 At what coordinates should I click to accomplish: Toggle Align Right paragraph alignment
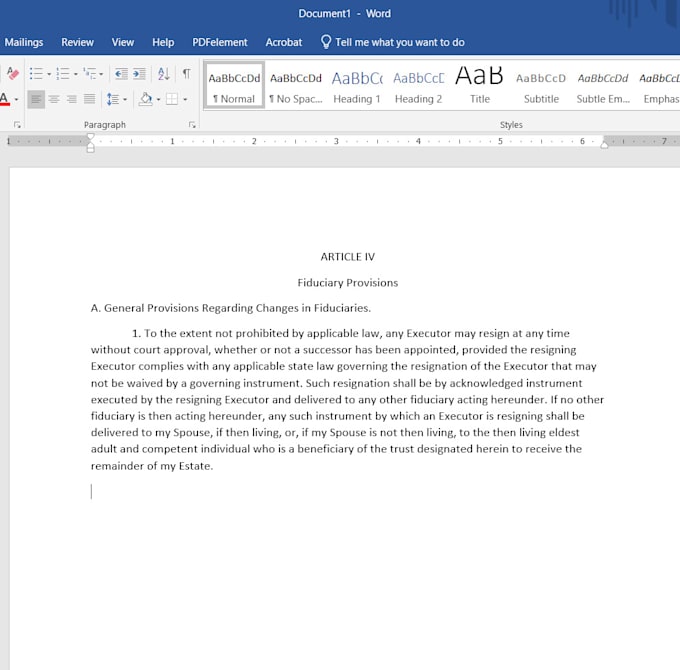click(72, 99)
